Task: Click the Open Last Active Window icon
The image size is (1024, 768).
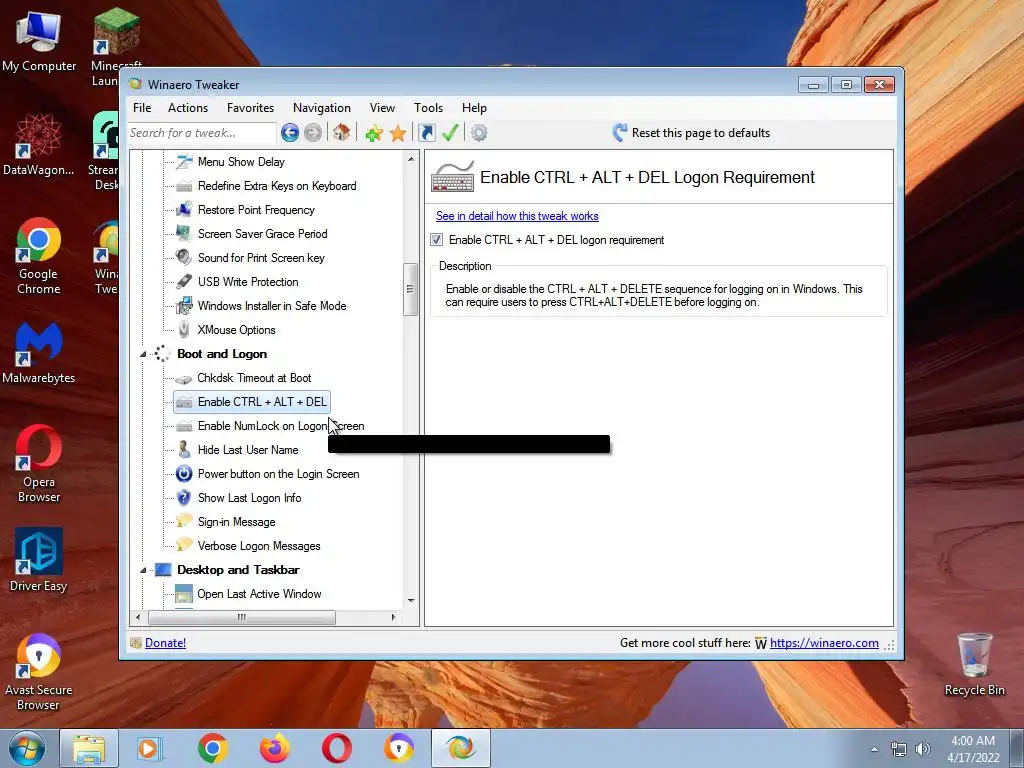Action: (184, 594)
